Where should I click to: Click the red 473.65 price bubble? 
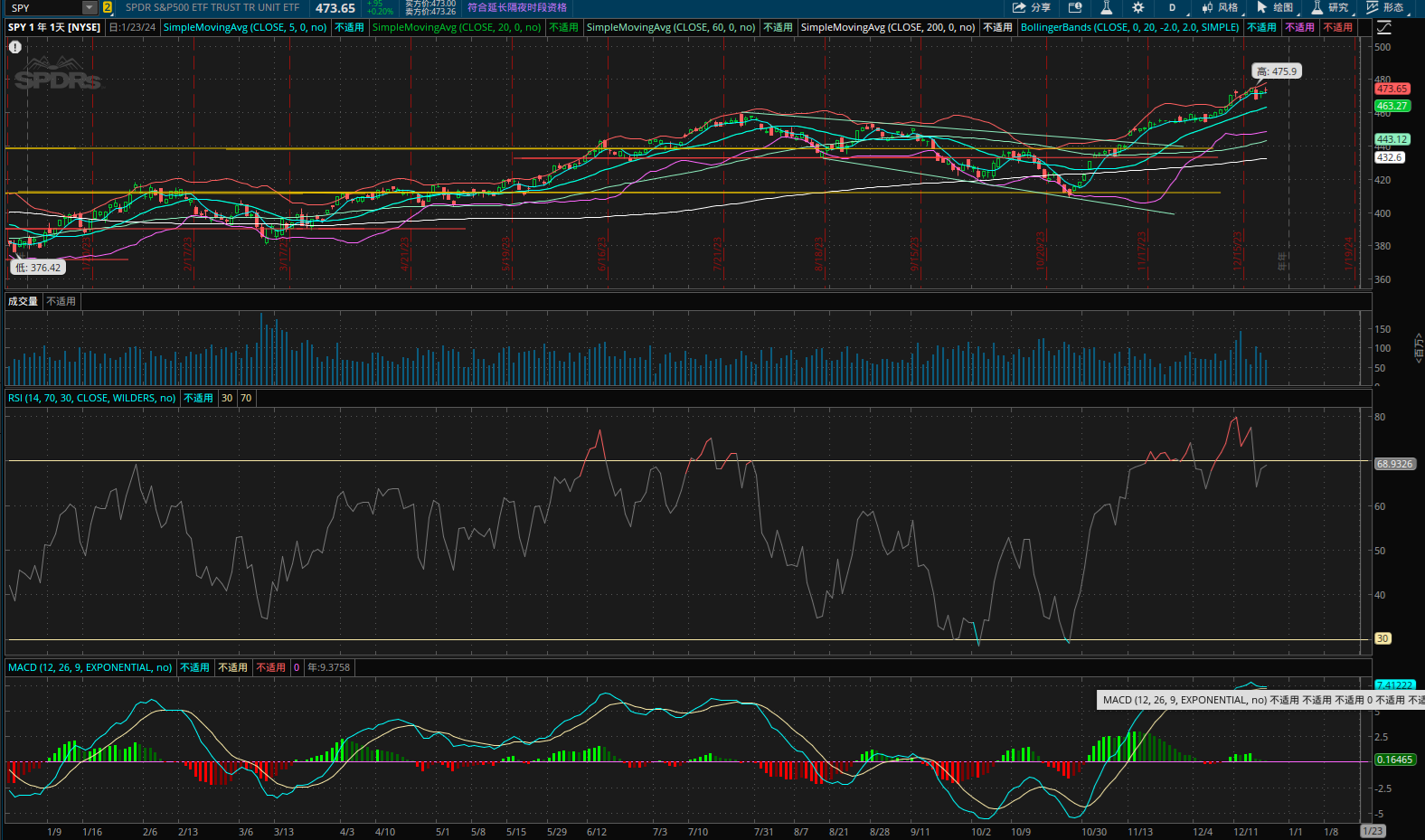point(1392,89)
